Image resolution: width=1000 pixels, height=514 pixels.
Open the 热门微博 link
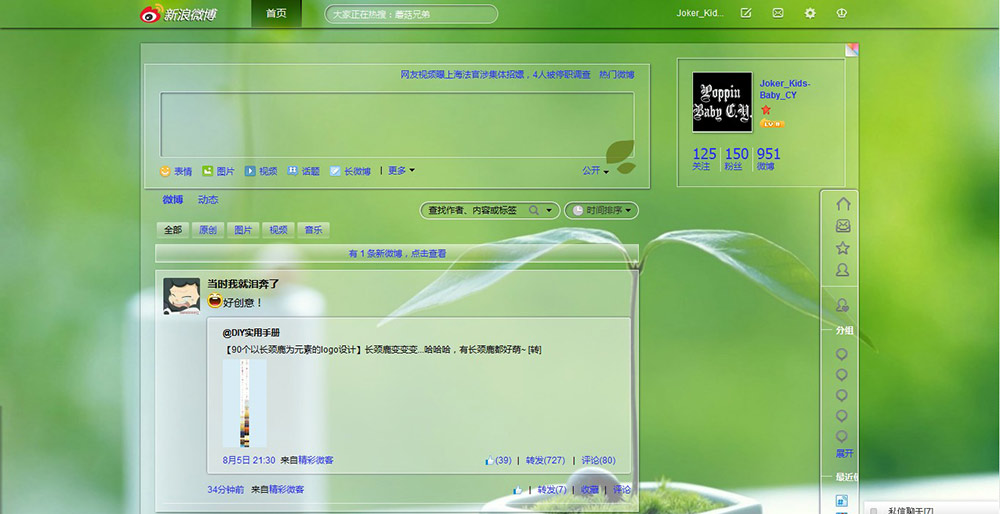617,75
